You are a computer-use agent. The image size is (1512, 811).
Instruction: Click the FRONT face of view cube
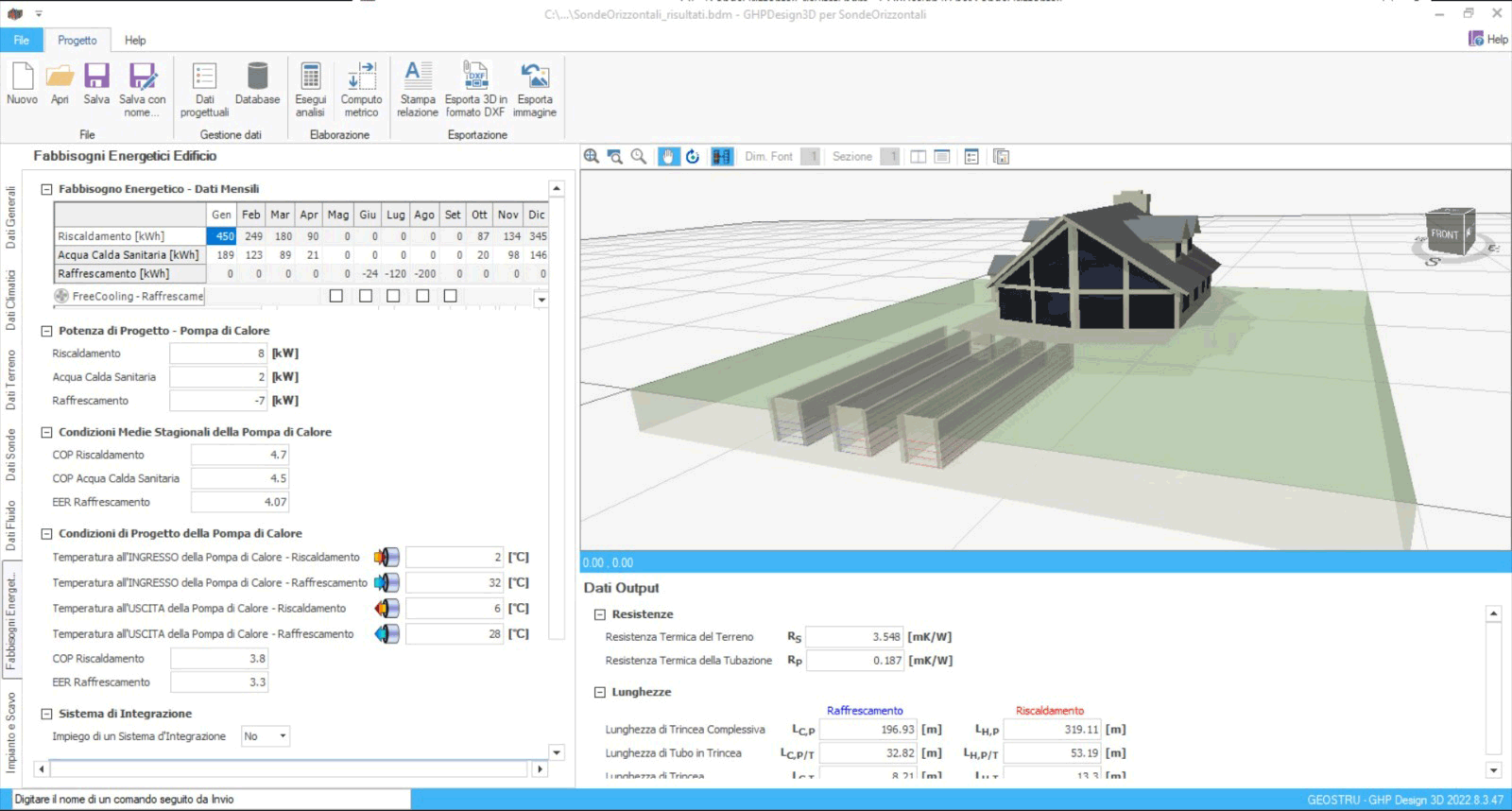coord(1444,234)
